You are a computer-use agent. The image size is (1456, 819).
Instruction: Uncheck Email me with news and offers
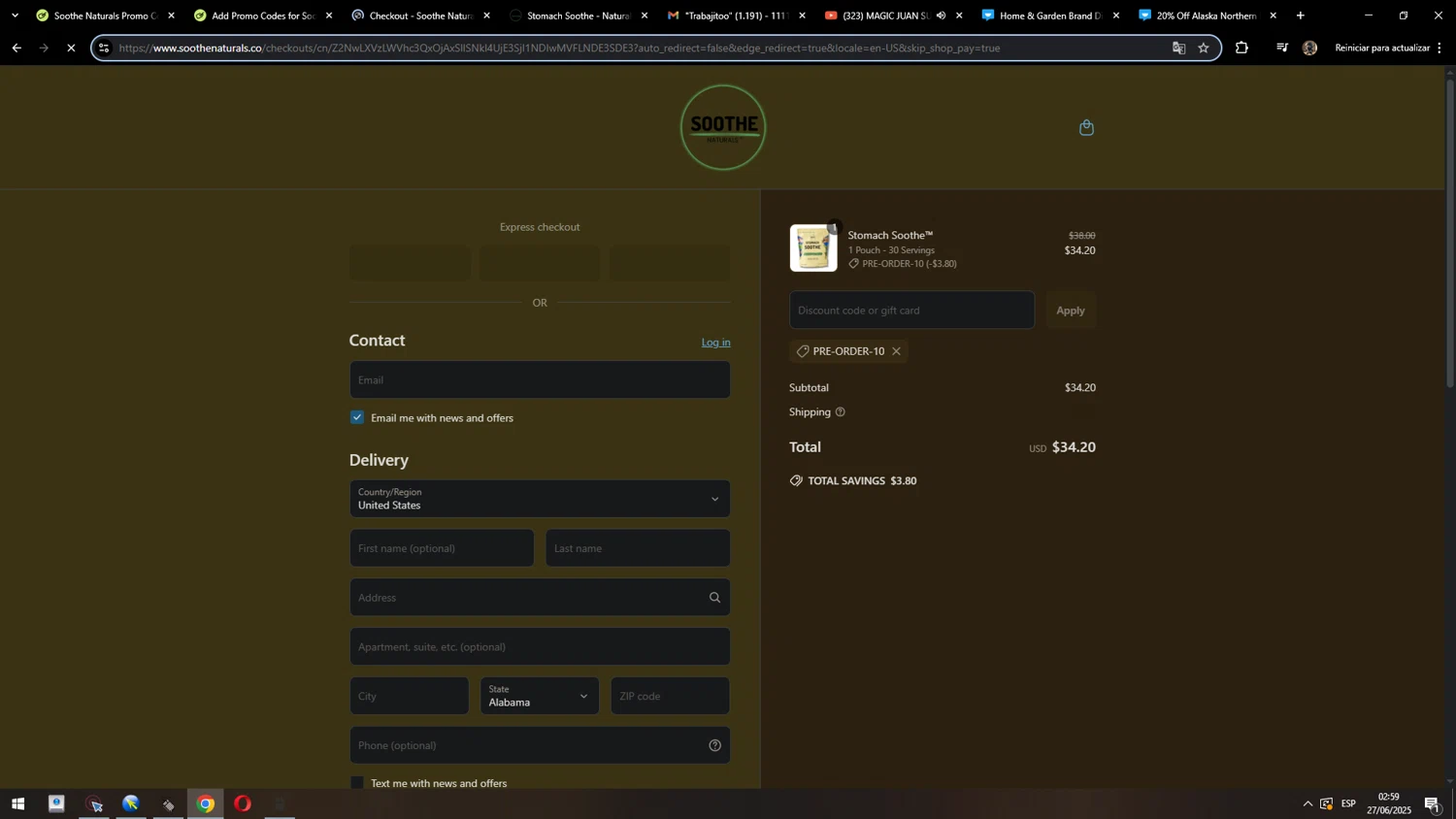tap(357, 417)
